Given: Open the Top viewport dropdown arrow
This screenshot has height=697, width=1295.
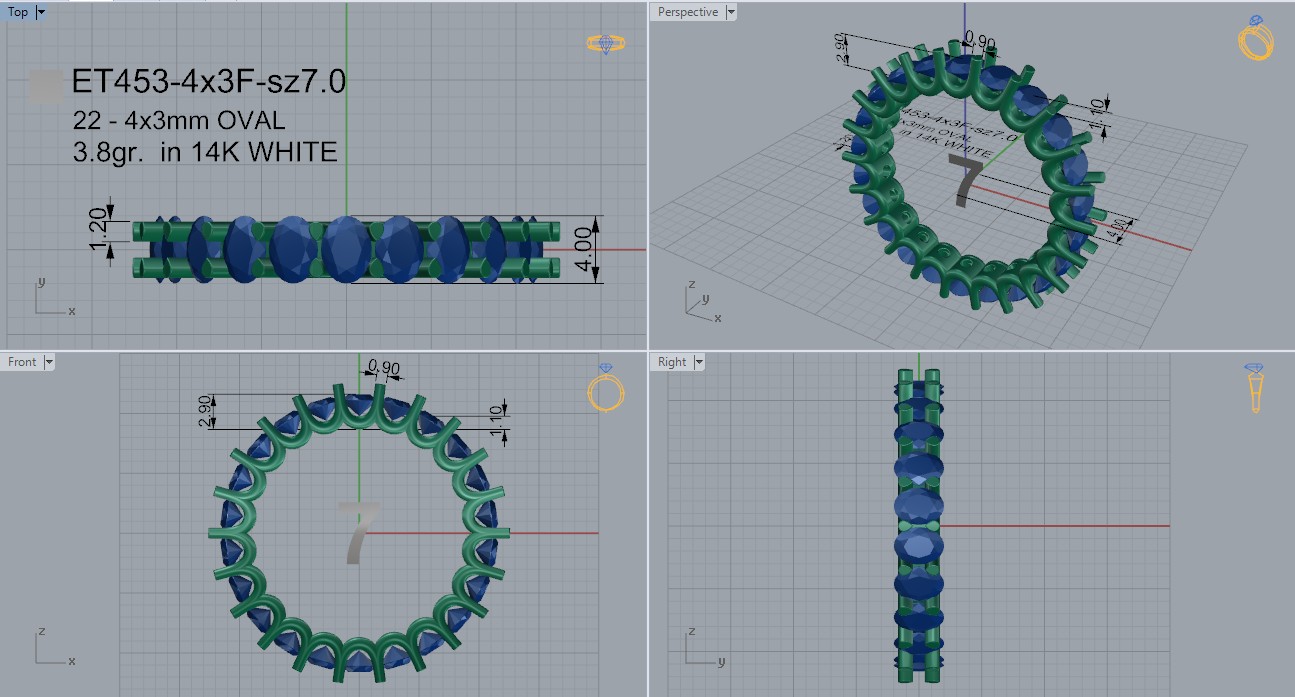Looking at the screenshot, I should point(41,12).
